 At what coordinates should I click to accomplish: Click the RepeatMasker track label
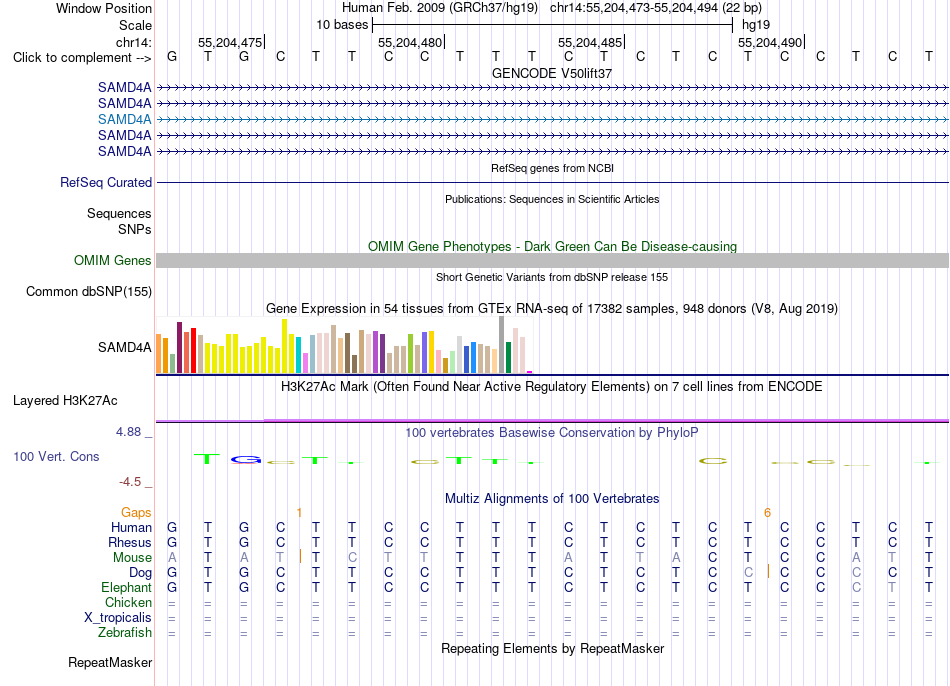point(110,662)
